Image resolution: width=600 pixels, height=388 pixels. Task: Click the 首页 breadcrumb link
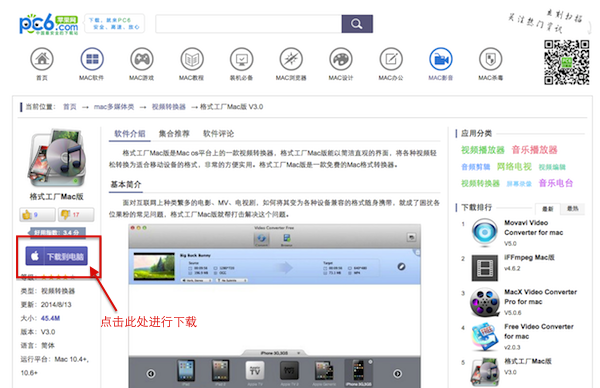70,107
